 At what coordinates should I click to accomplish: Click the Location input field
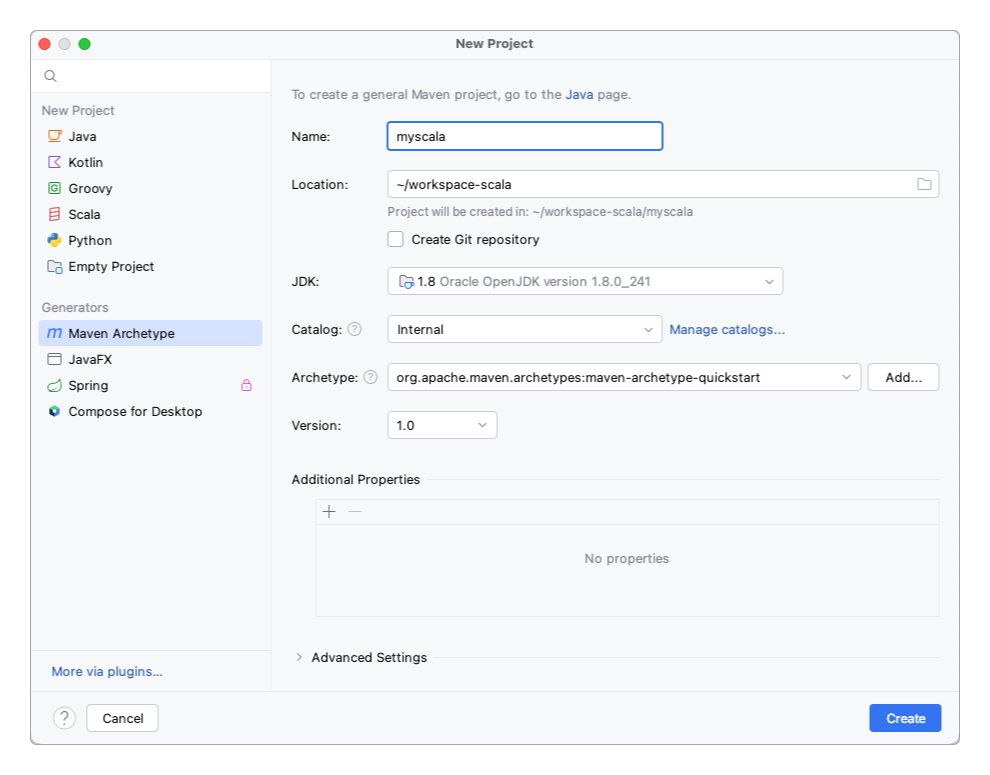pyautogui.click(x=663, y=184)
